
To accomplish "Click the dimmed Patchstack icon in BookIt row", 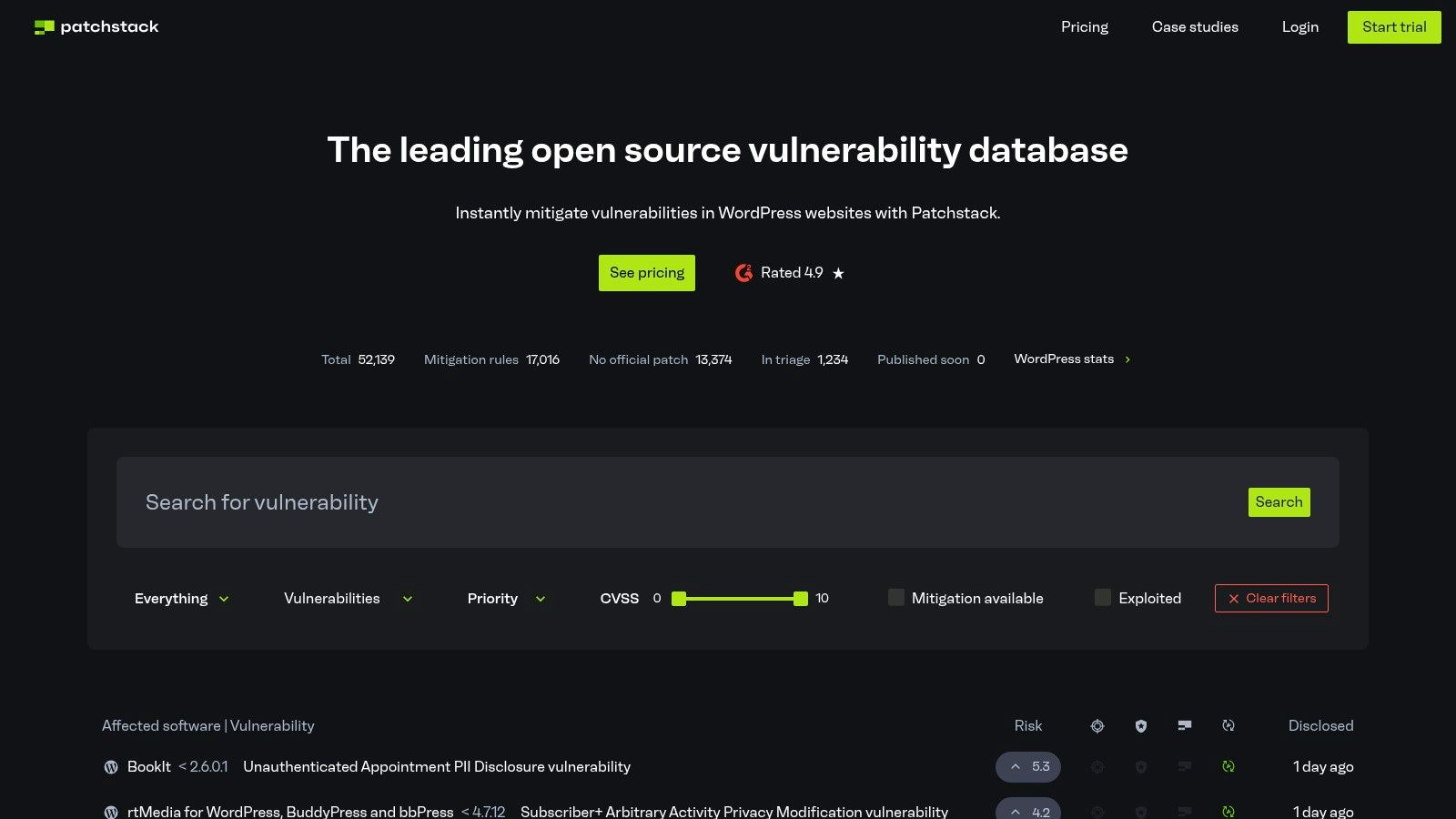I will [x=1185, y=767].
